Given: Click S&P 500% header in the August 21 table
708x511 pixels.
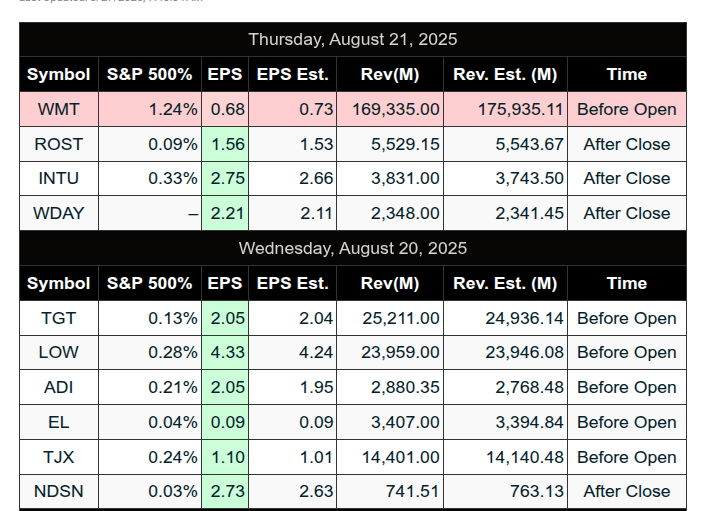Looking at the screenshot, I should coord(150,74).
